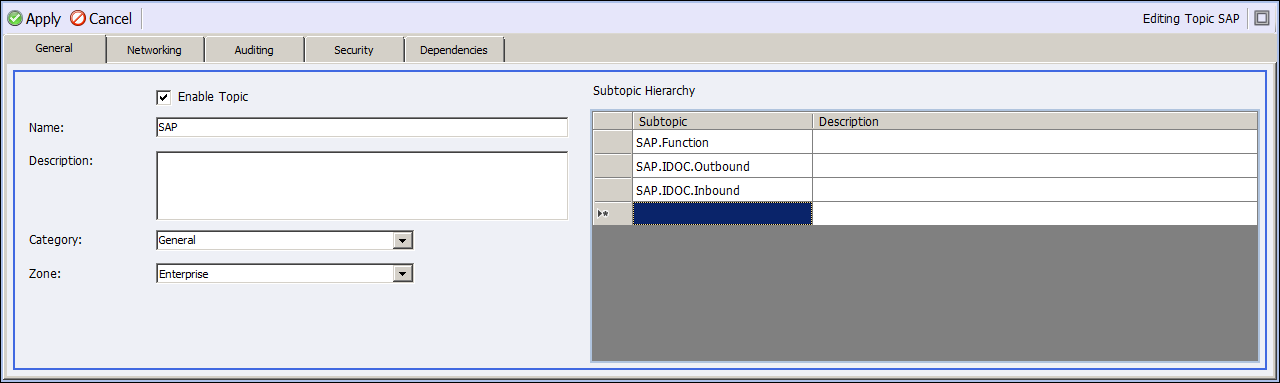Click the highlighted new-row Subtopic cell
This screenshot has width=1280, height=383.
[x=722, y=213]
